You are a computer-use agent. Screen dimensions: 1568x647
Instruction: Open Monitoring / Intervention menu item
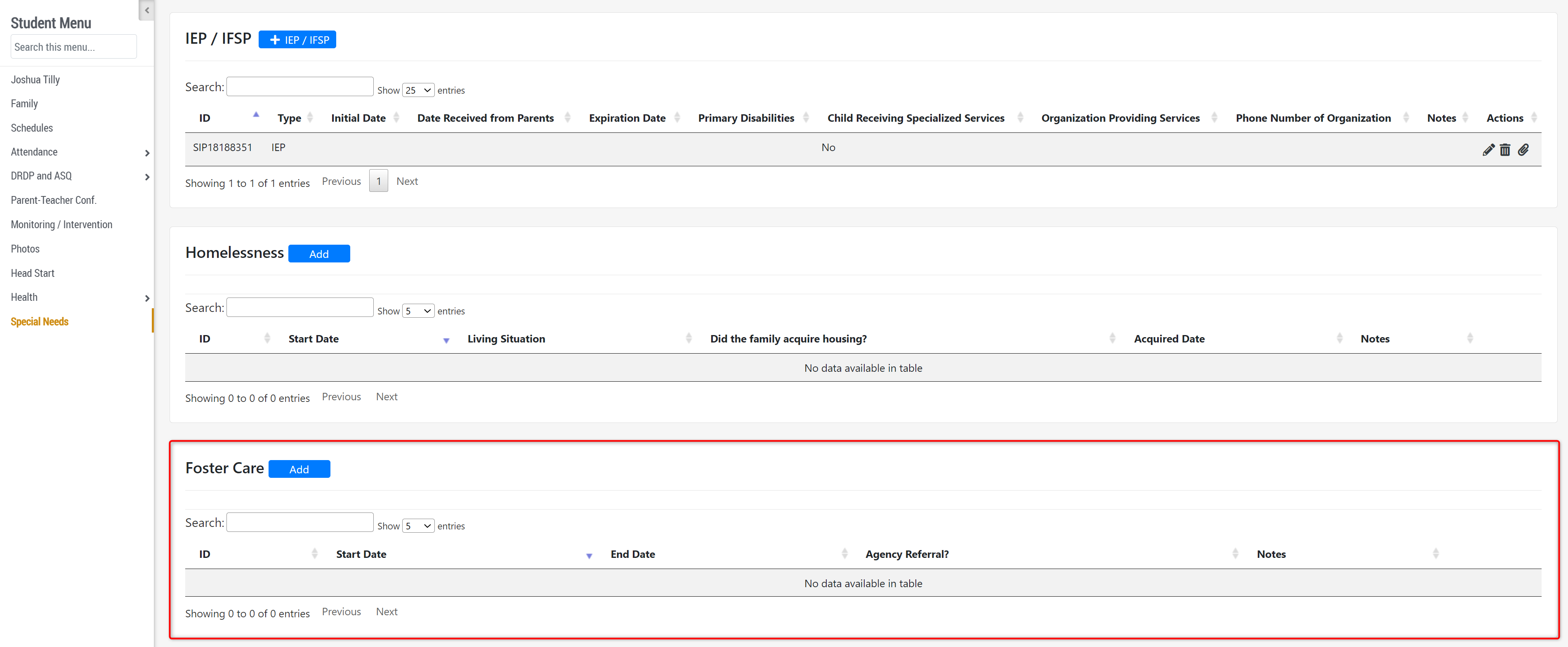tap(61, 224)
